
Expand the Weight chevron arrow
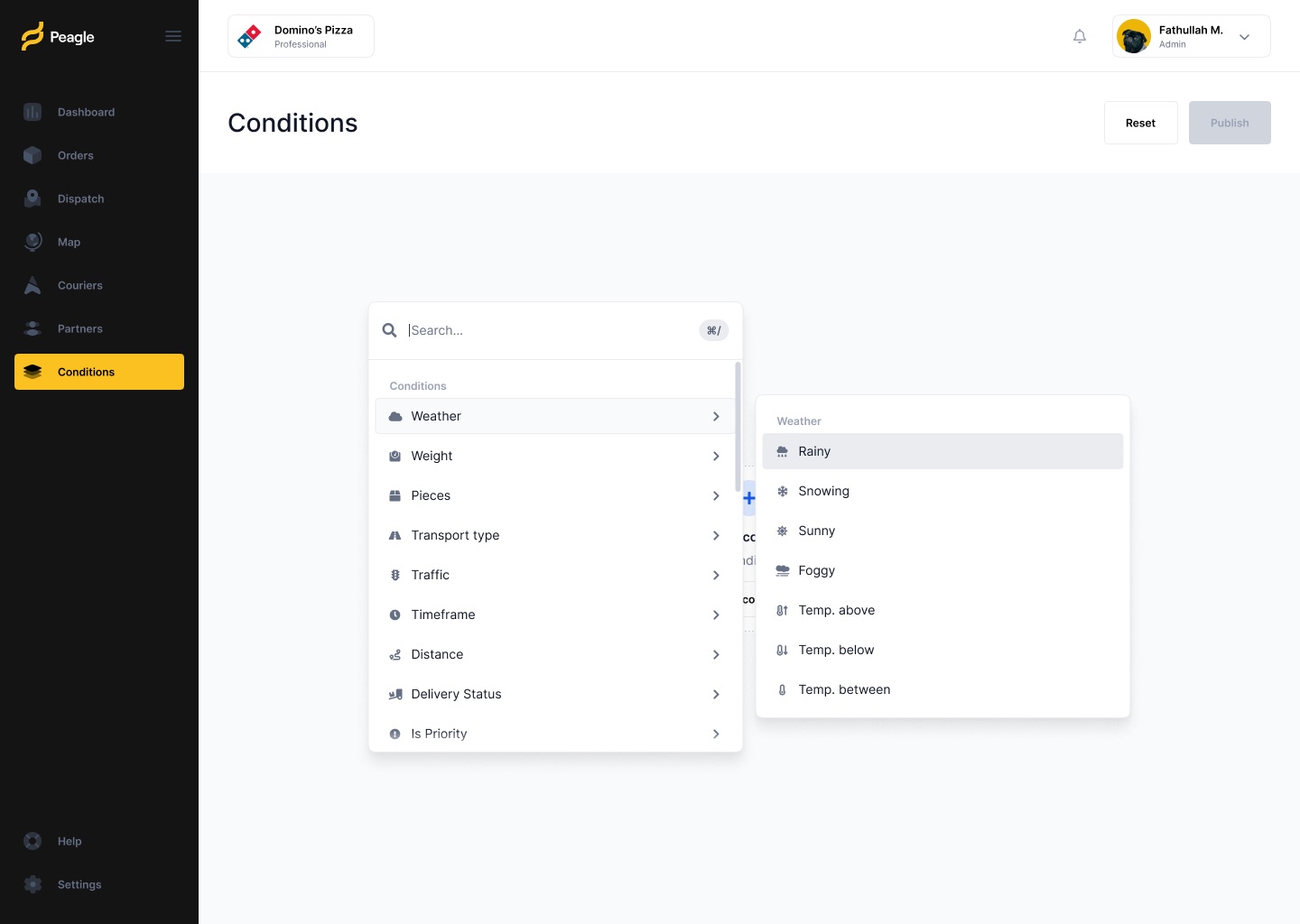coord(716,456)
